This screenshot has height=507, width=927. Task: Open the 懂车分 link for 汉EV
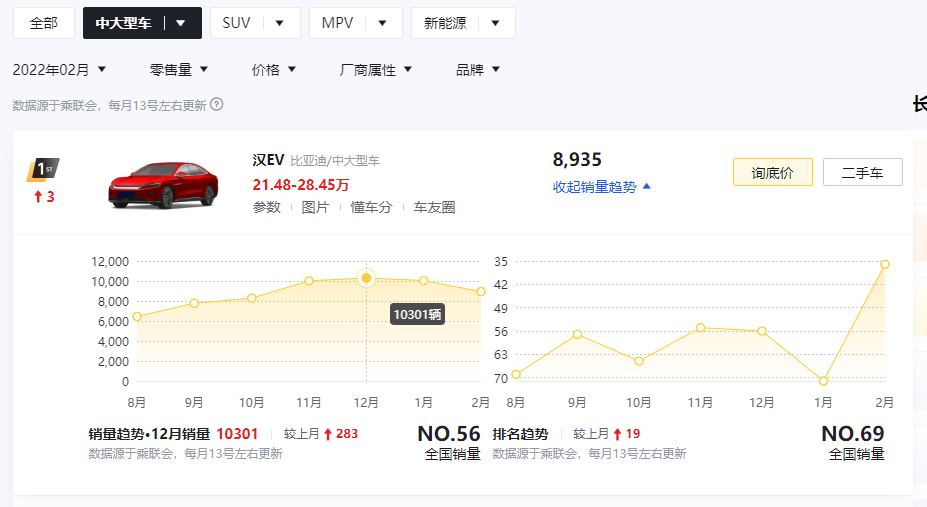(371, 207)
